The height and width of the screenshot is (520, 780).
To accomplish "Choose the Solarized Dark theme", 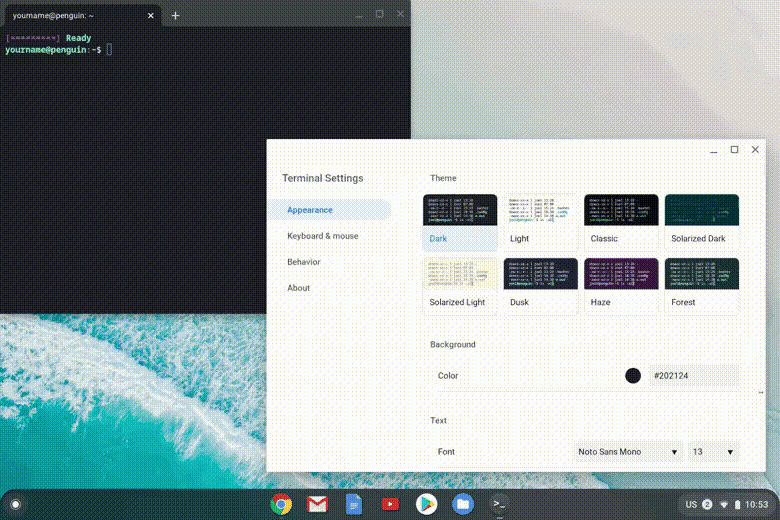I will (x=701, y=221).
